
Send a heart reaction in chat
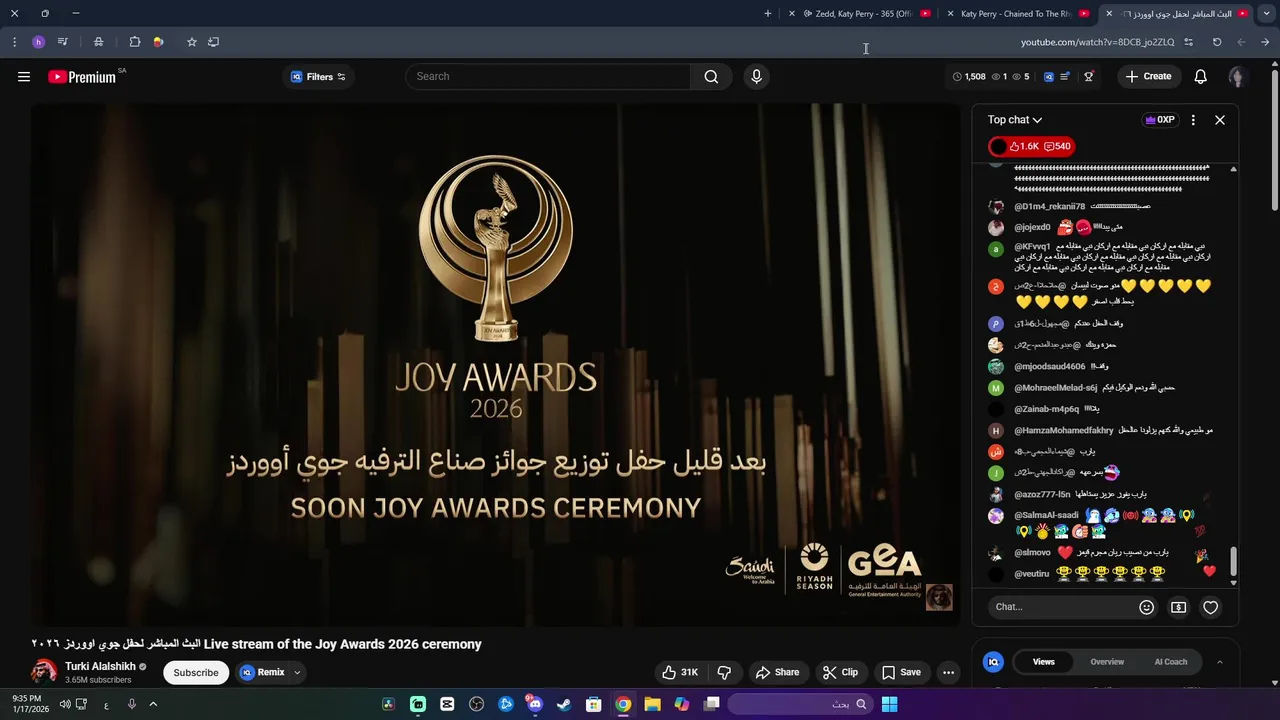point(1211,607)
